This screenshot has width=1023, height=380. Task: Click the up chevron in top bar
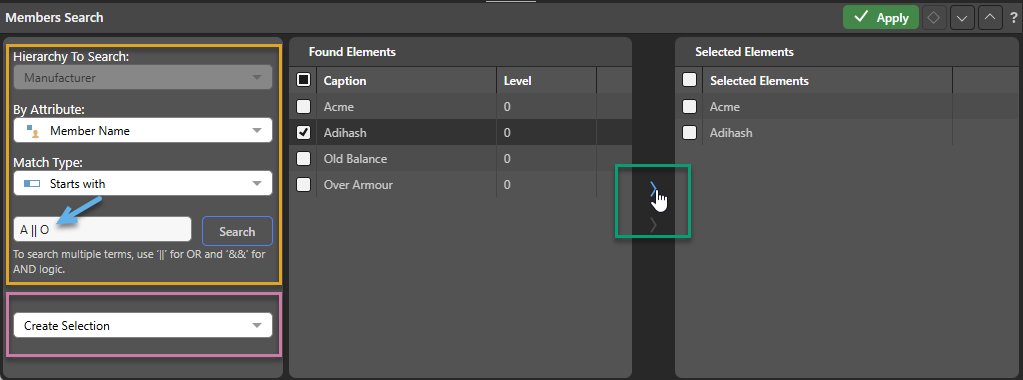[x=990, y=18]
